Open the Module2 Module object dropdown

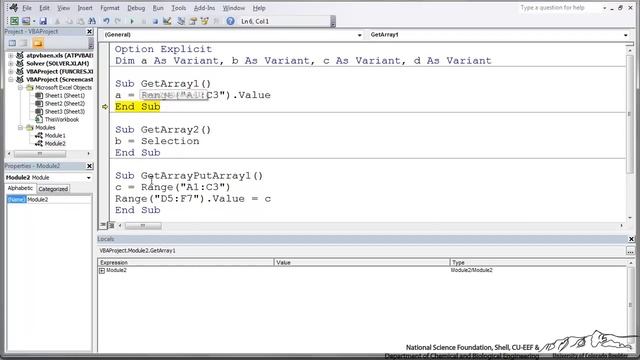[89, 178]
